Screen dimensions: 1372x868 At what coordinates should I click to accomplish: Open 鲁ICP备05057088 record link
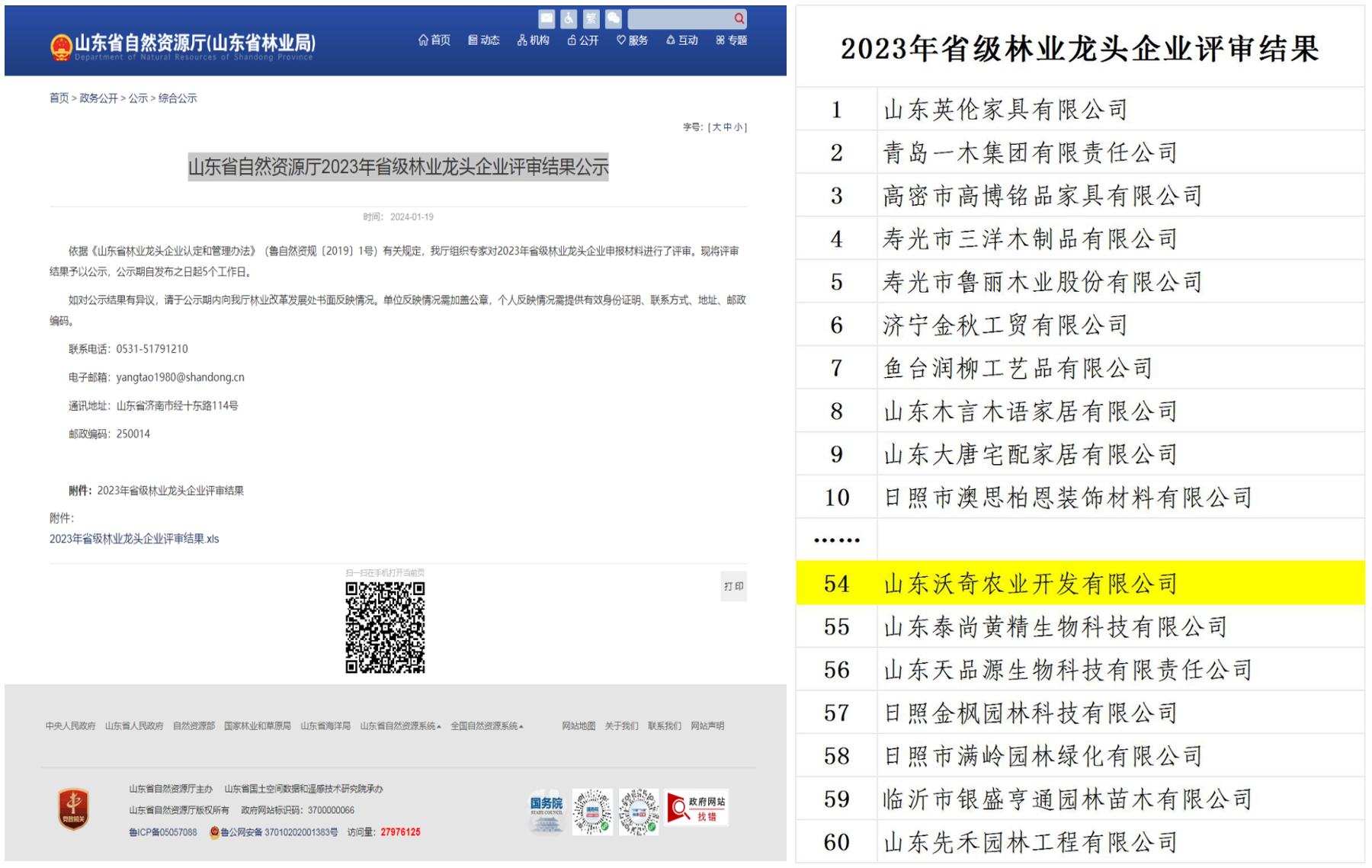[x=162, y=832]
